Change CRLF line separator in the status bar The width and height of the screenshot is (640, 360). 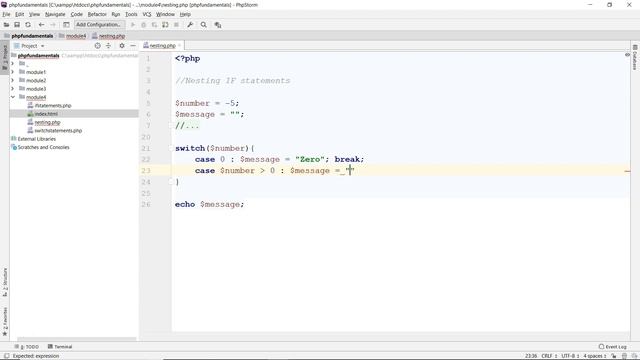(x=549, y=356)
